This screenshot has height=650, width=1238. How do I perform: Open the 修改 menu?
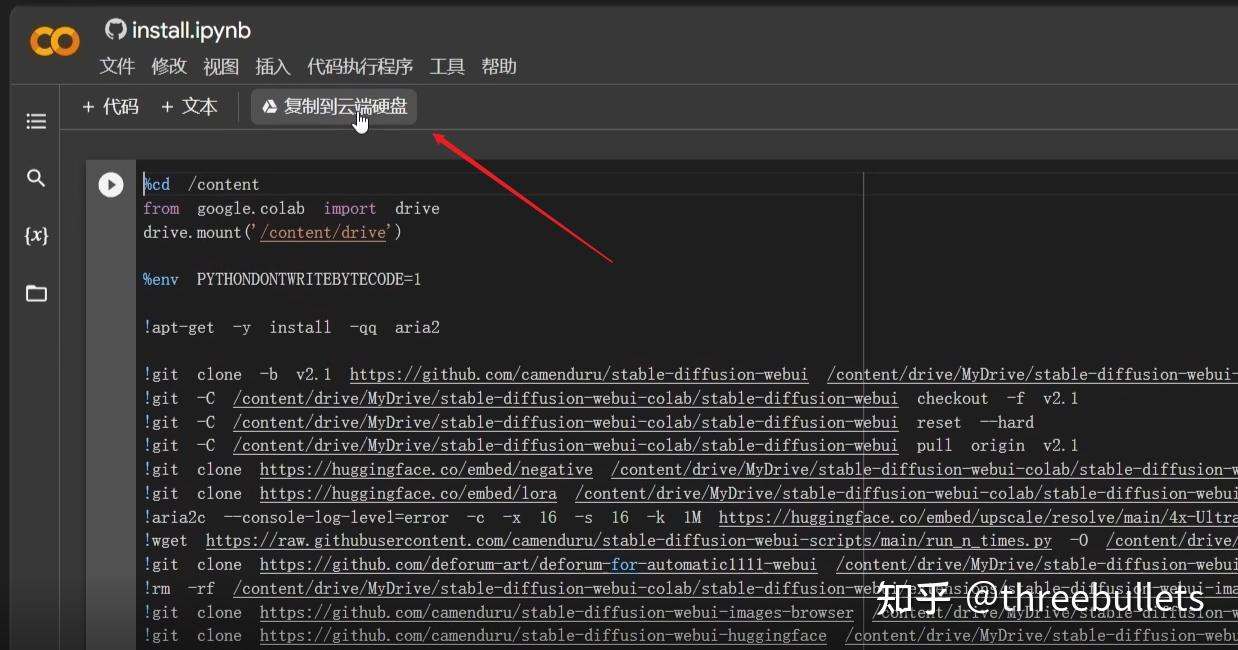point(169,66)
